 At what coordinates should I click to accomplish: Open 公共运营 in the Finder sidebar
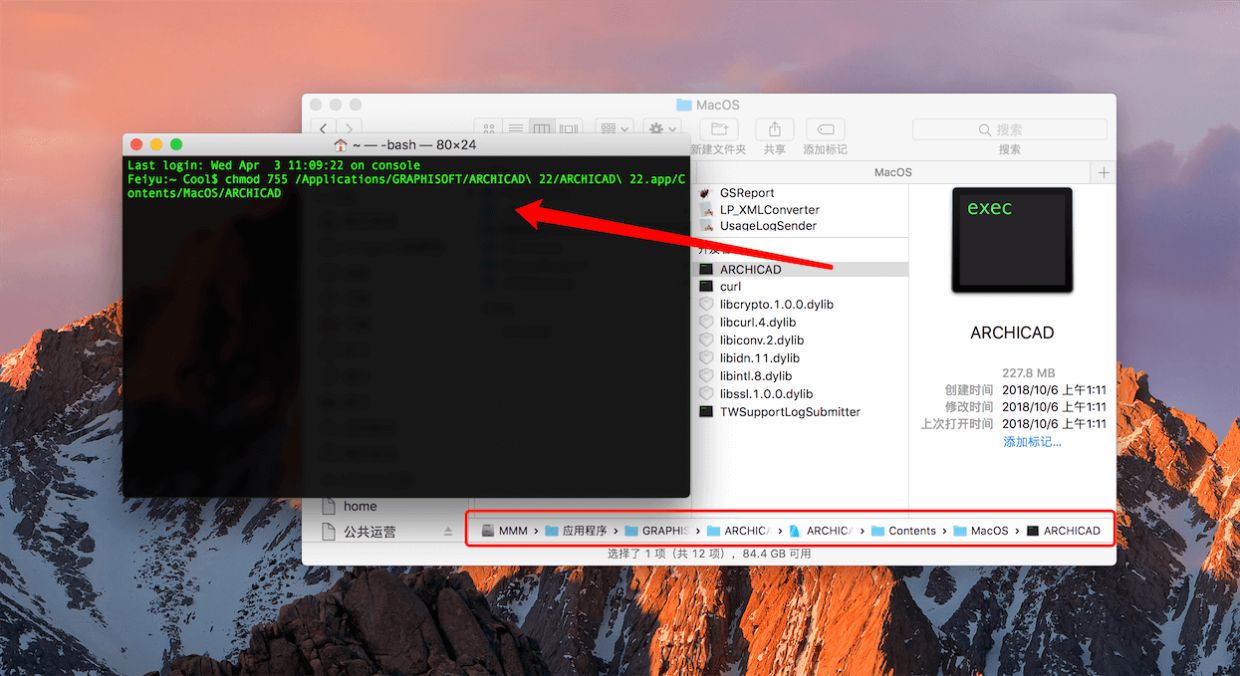369,532
